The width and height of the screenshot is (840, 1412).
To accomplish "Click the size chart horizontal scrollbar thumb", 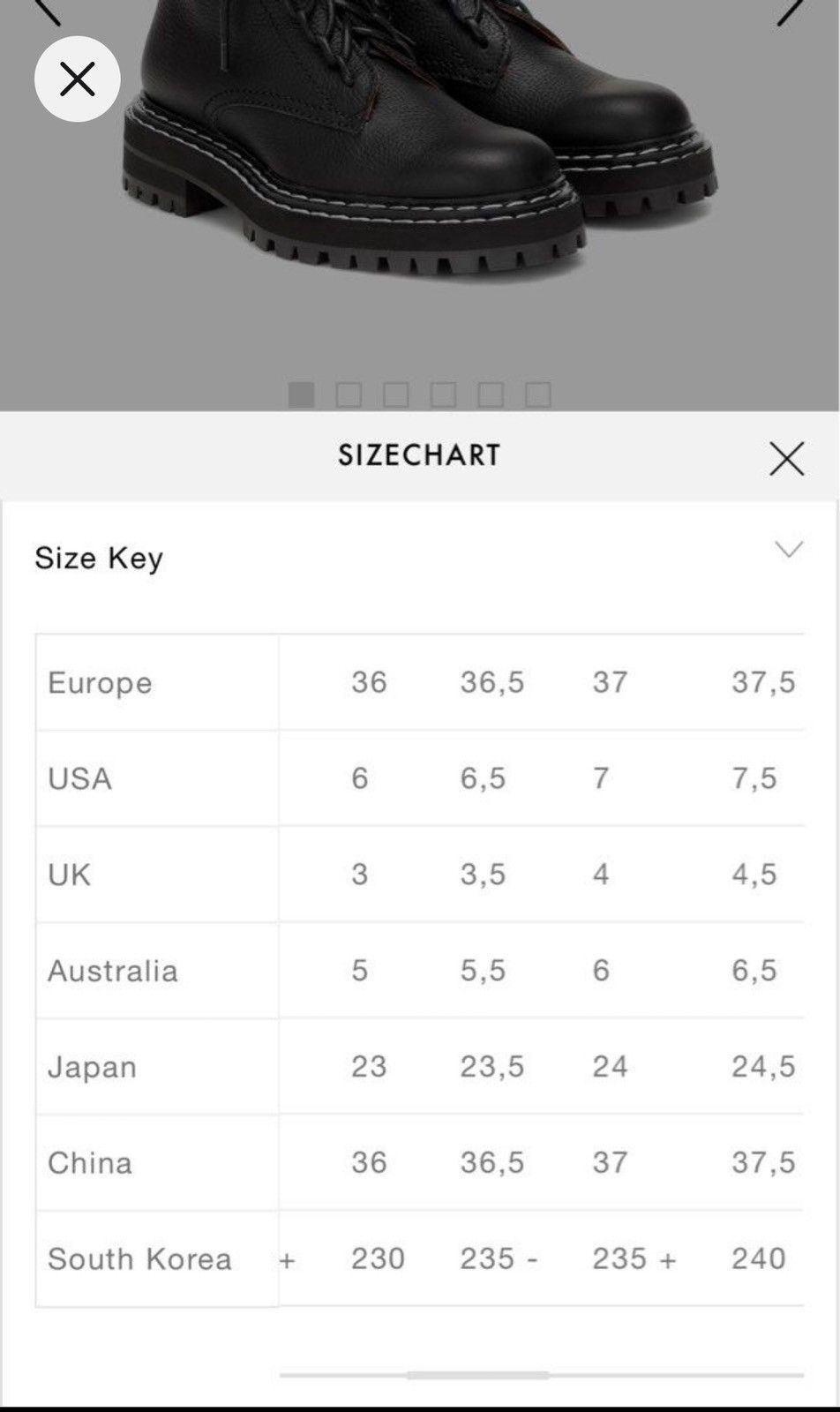I will pyautogui.click(x=477, y=1375).
